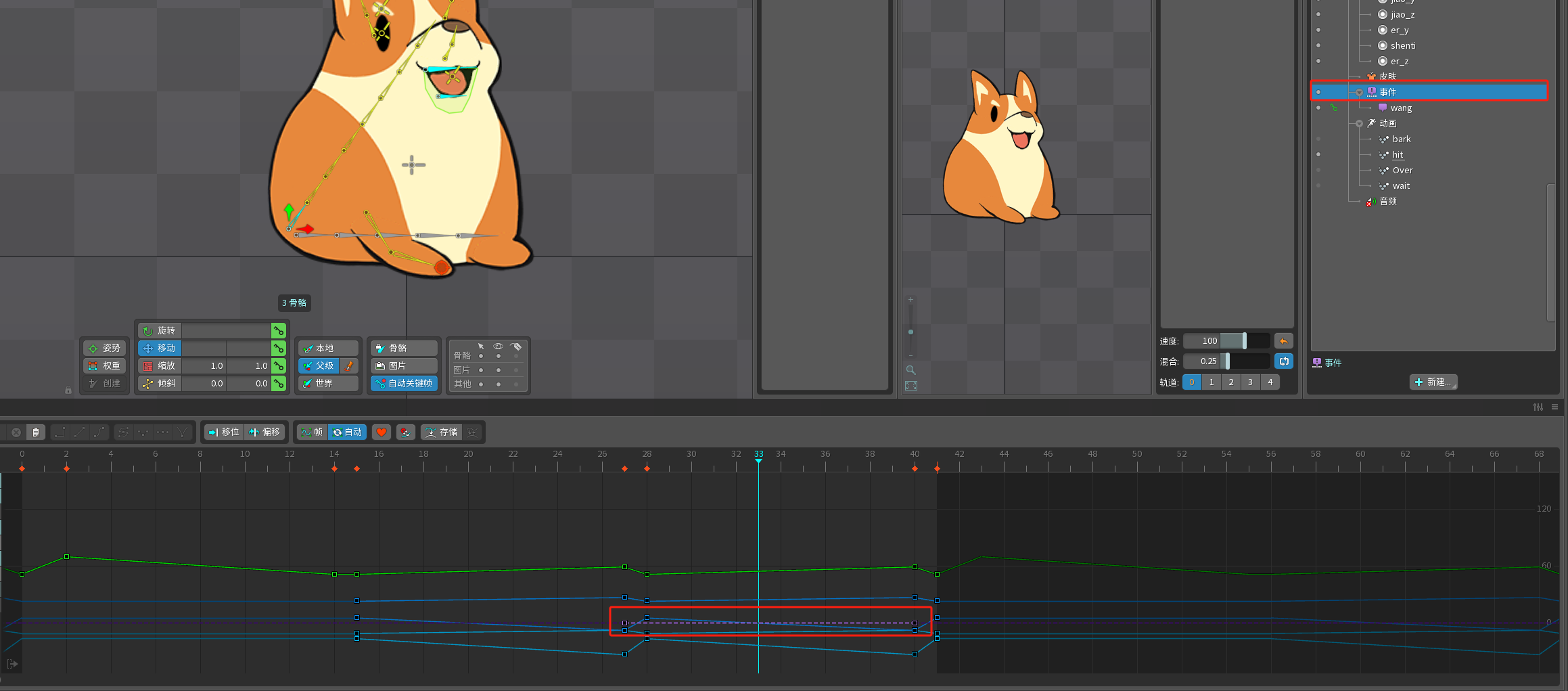Viewport: 1568px width, 691px height.
Task: Select 父级 (Parent) axis mode
Action: click(319, 365)
